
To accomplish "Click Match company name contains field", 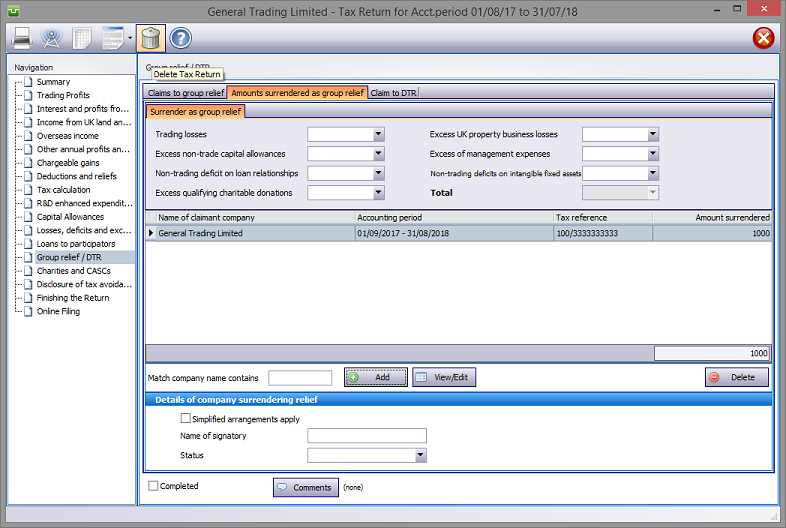I will (300, 378).
